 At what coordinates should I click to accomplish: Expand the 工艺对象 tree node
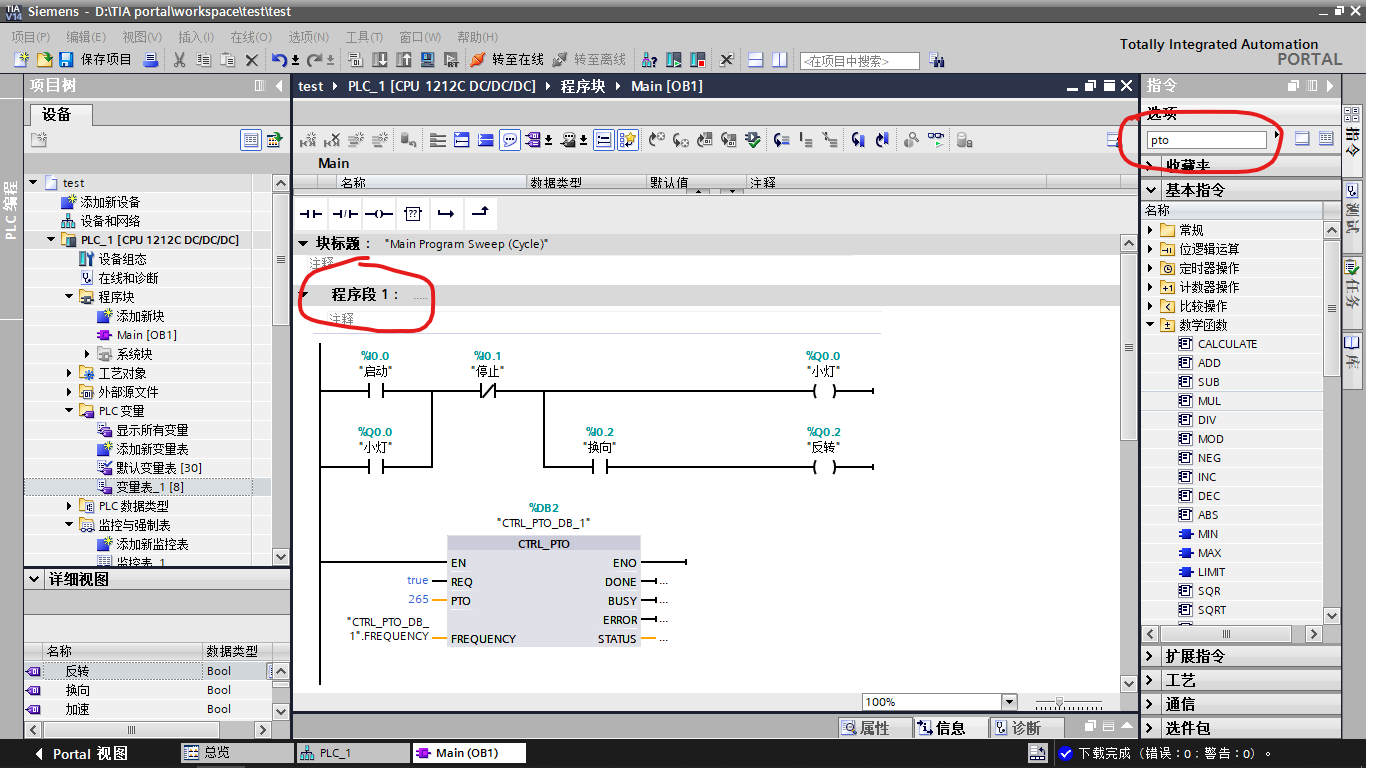70,373
